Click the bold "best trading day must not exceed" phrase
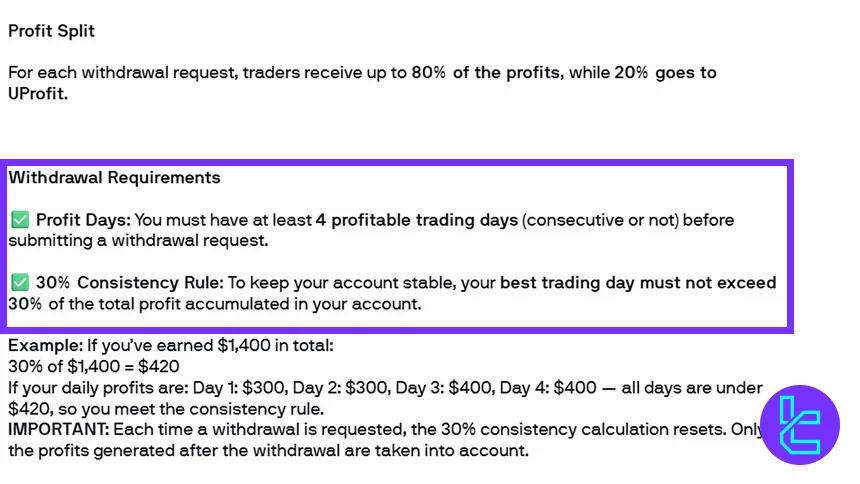Image resolution: width=860 pixels, height=484 pixels. click(638, 283)
